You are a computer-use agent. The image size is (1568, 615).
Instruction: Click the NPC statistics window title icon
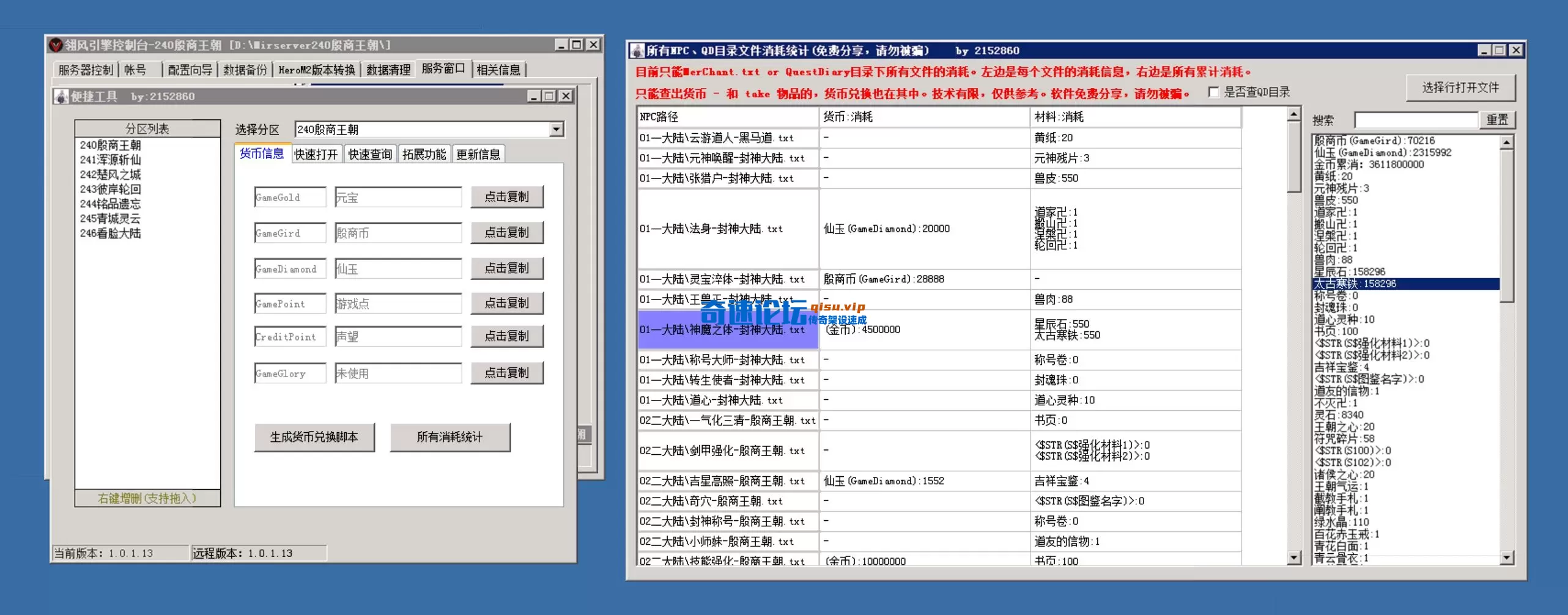(x=637, y=51)
